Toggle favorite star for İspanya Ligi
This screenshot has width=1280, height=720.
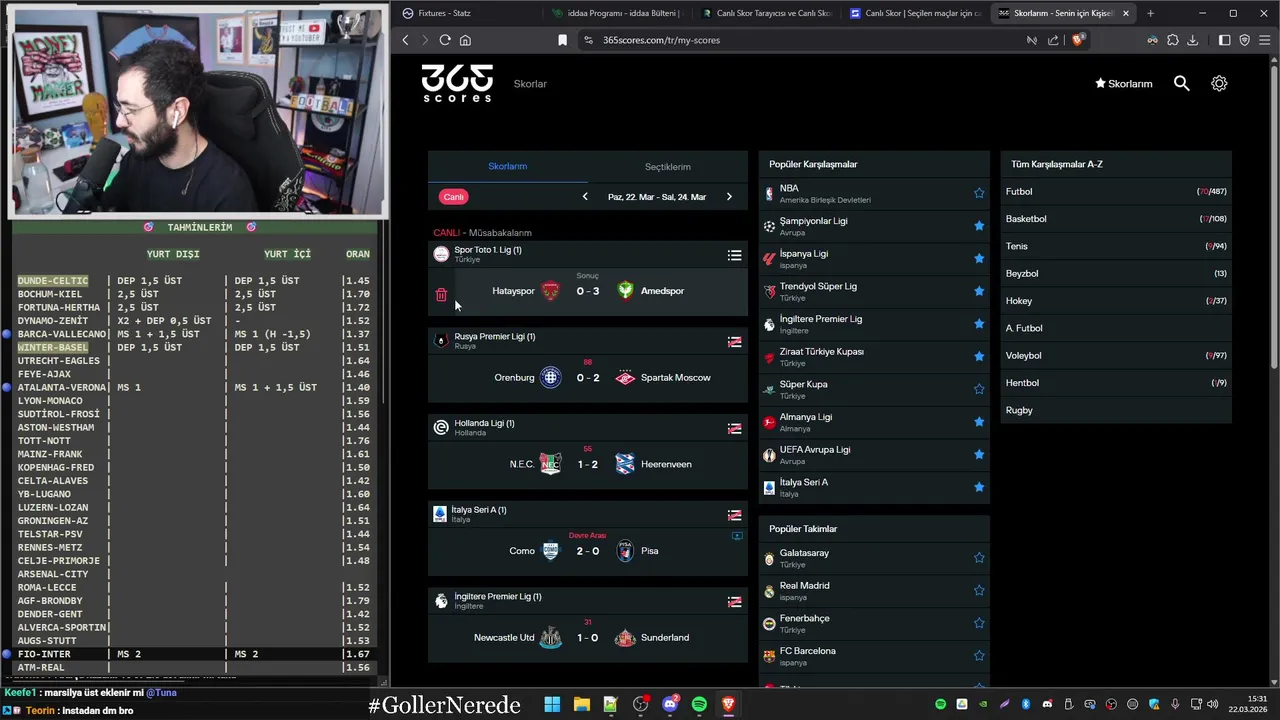coord(979,258)
